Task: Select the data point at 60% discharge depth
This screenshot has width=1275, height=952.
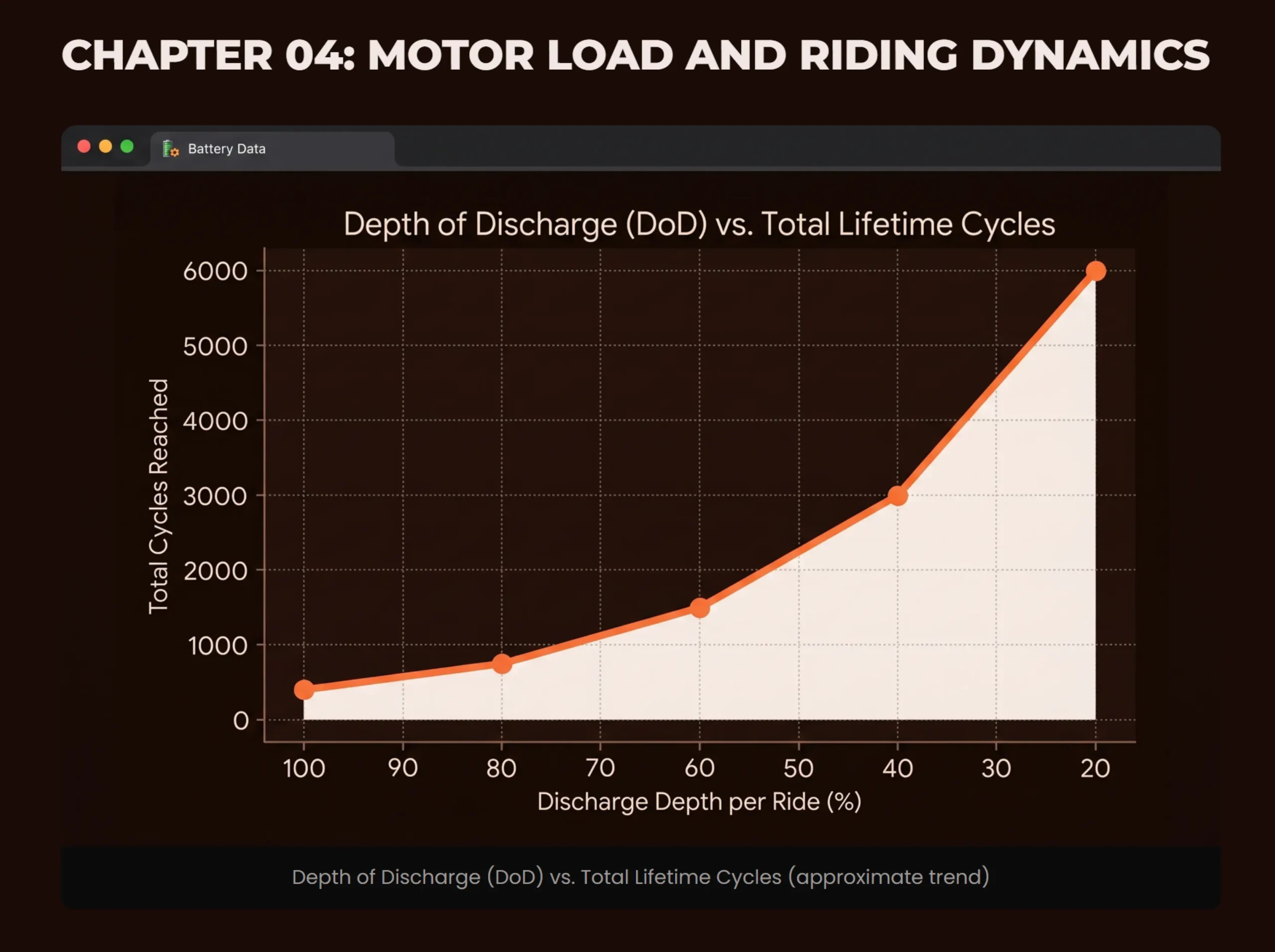Action: [x=700, y=607]
